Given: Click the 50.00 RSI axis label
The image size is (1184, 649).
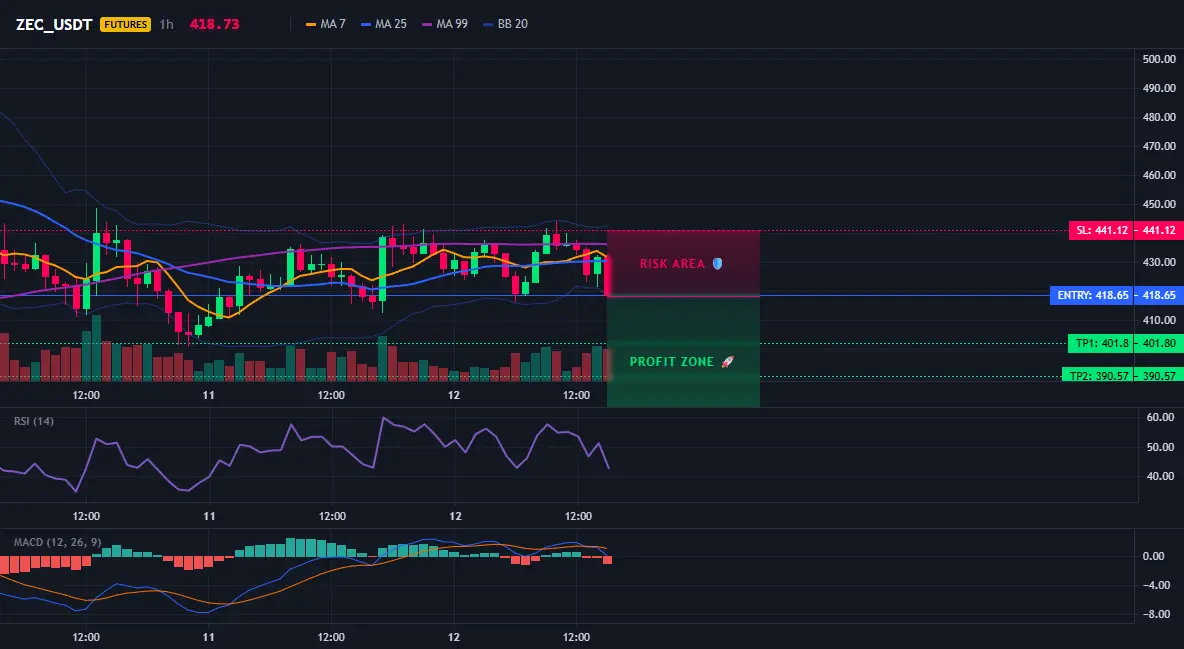Looking at the screenshot, I should tap(1161, 447).
